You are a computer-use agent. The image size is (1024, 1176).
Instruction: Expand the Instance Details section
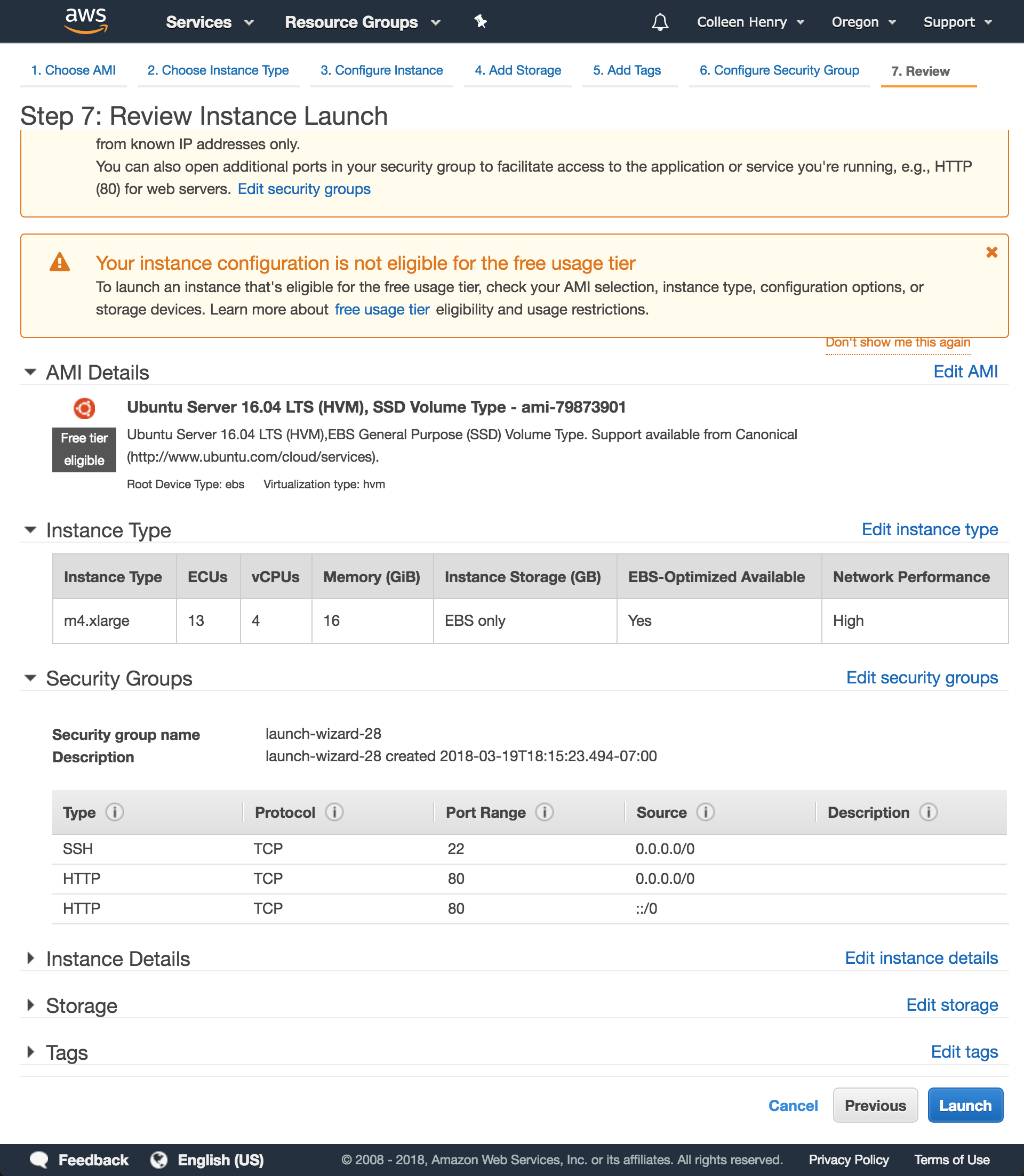[x=31, y=958]
